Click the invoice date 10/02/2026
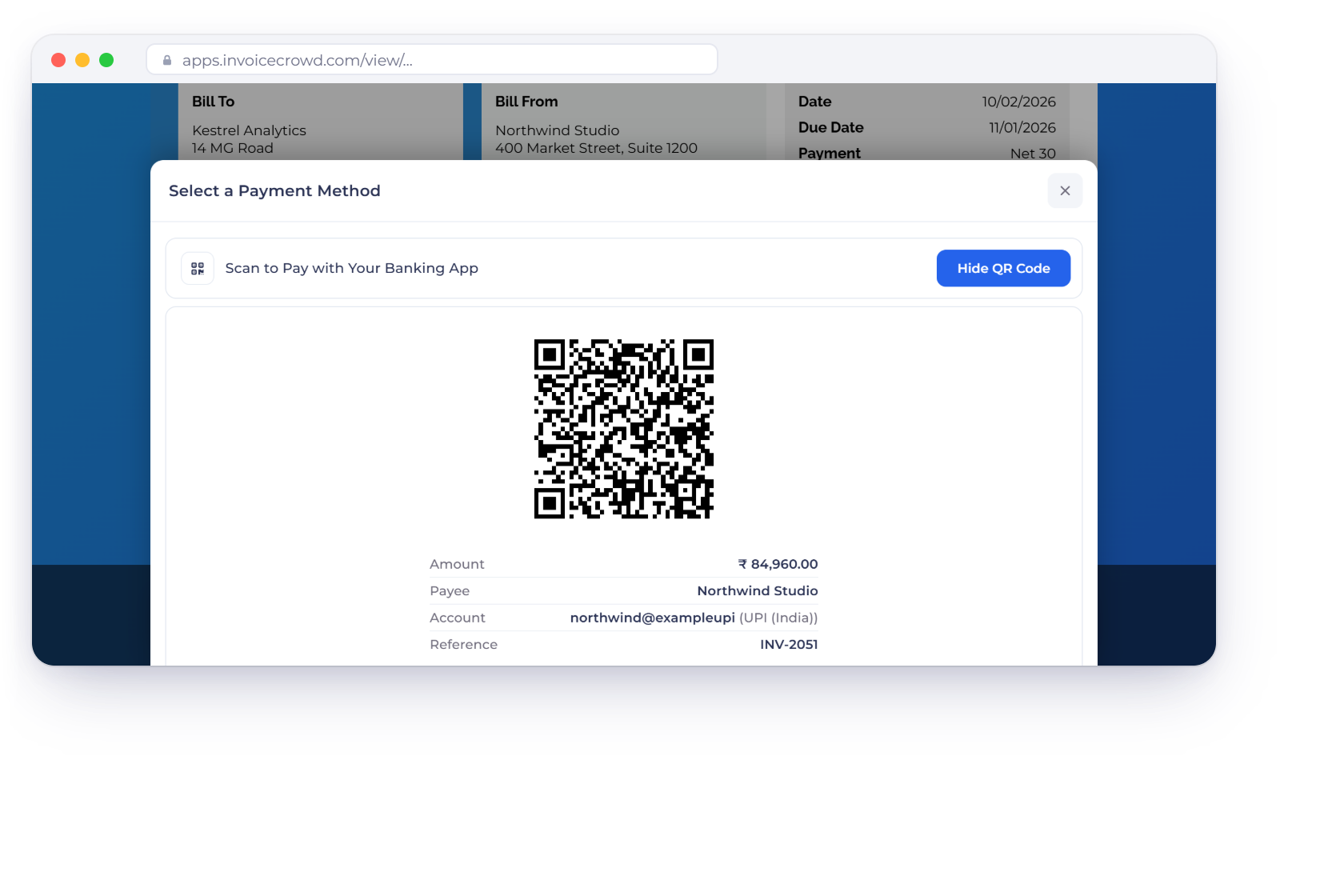Viewport: 1344px width, 896px height. 1018,102
